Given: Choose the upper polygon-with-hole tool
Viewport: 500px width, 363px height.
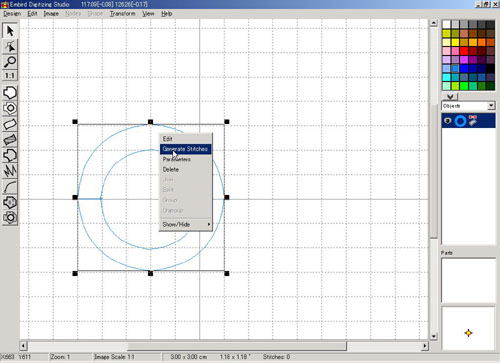Looking at the screenshot, I should [10, 108].
